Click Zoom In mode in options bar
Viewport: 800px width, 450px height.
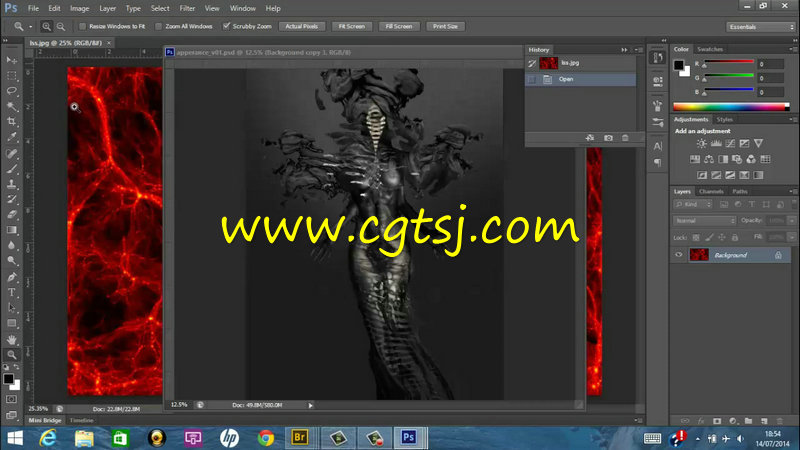46,27
